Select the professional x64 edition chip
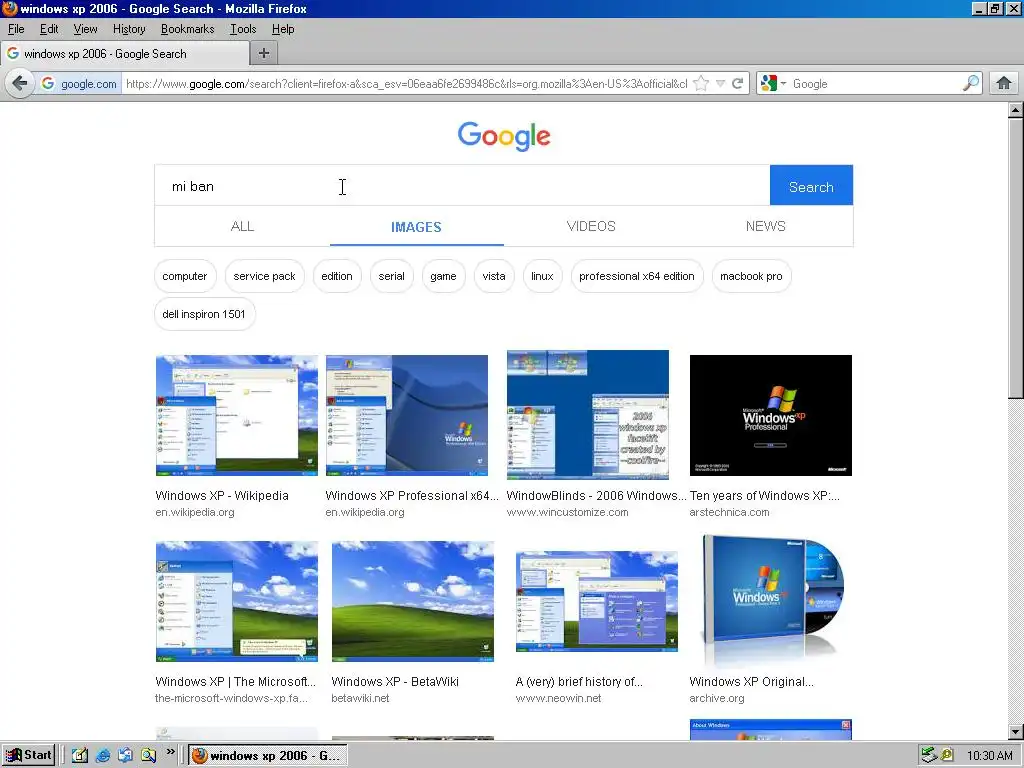Image resolution: width=1024 pixels, height=768 pixels. [x=637, y=276]
